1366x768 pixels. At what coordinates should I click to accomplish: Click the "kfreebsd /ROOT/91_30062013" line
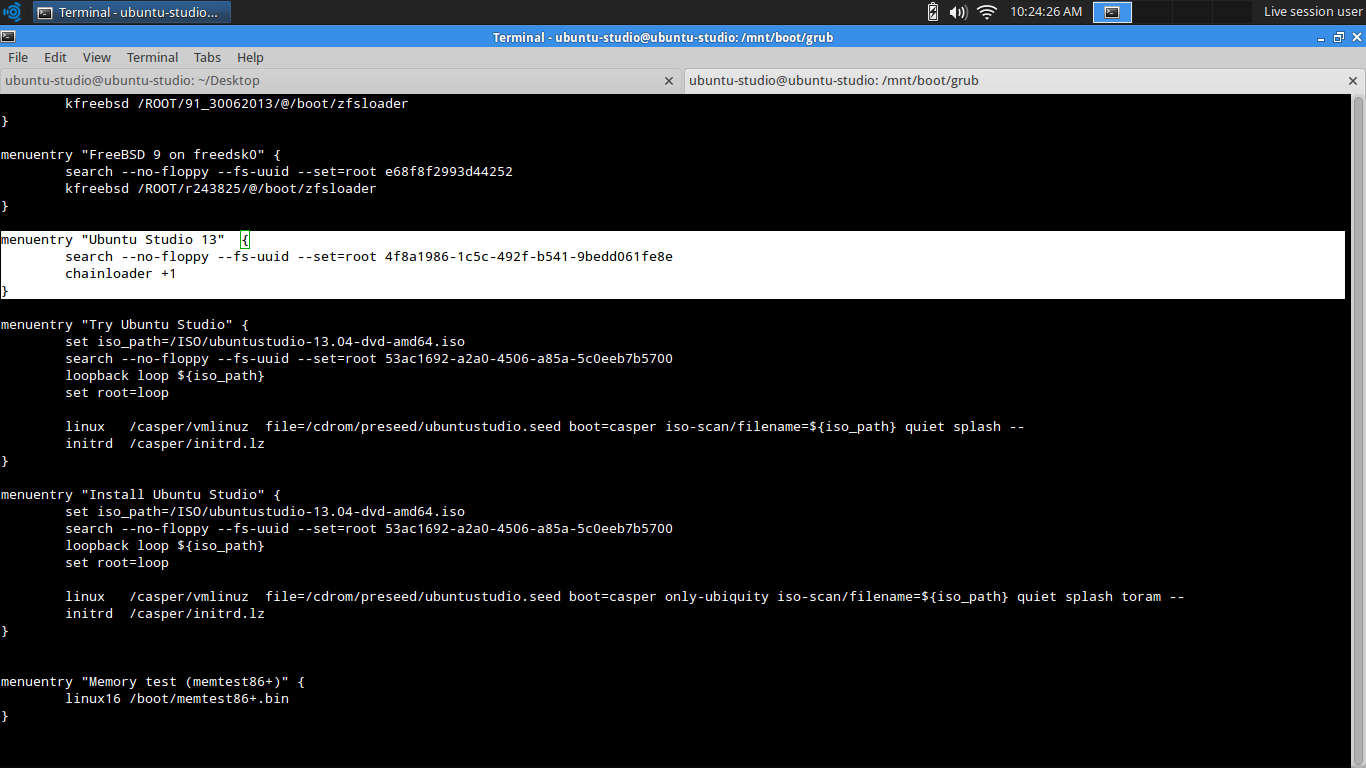(237, 103)
